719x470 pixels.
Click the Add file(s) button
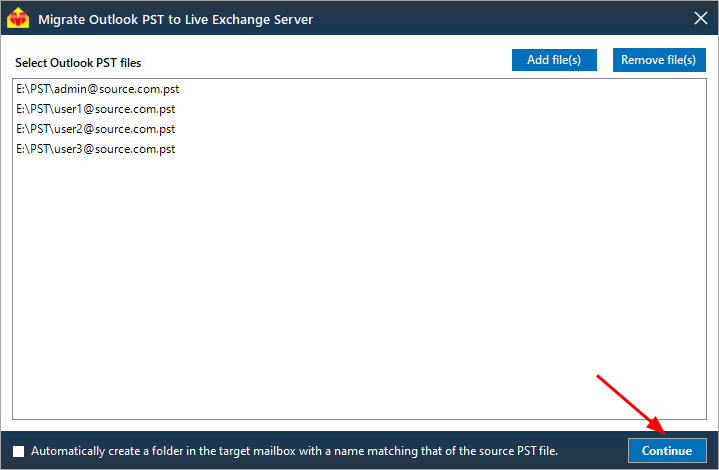[554, 60]
